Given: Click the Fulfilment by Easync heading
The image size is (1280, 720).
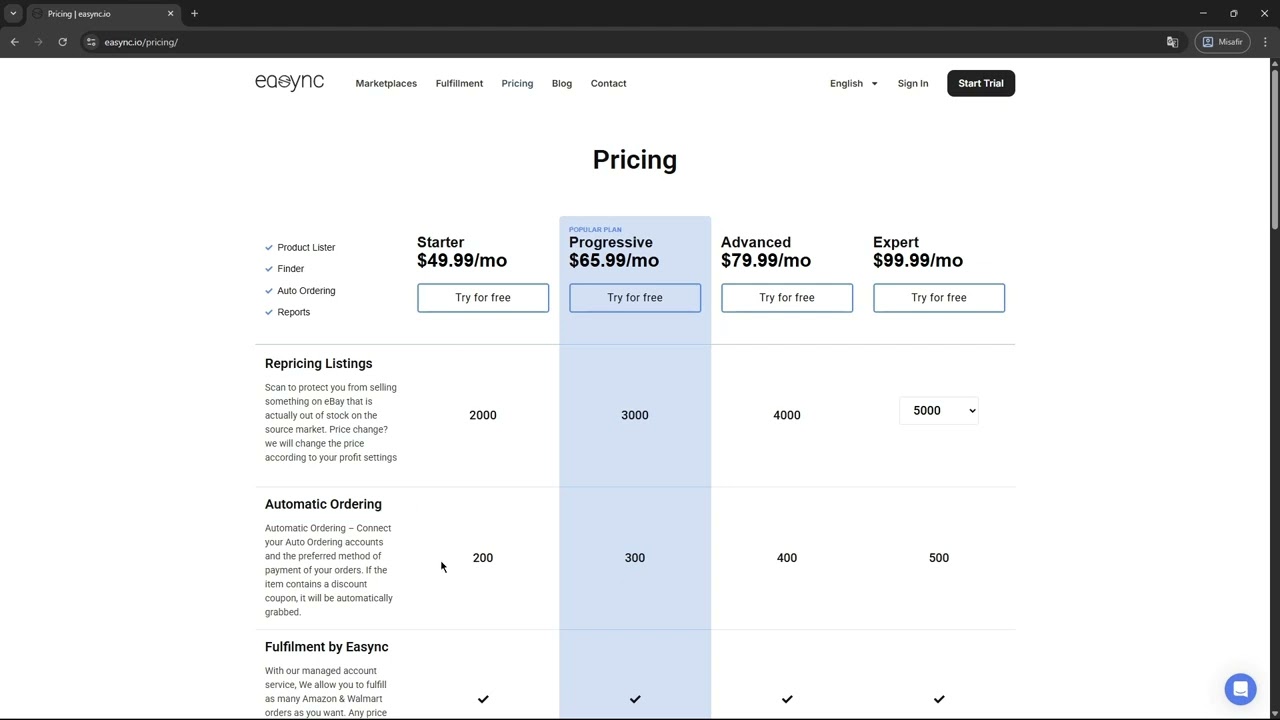Looking at the screenshot, I should point(326,647).
